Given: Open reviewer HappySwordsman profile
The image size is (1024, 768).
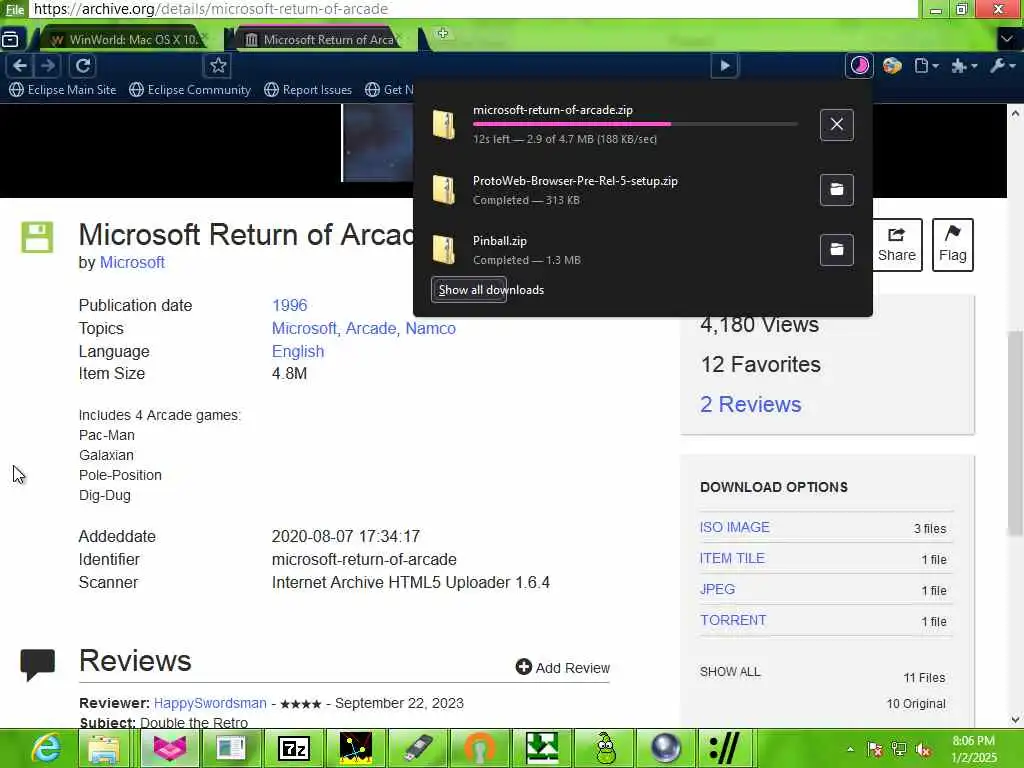Looking at the screenshot, I should click(210, 703).
